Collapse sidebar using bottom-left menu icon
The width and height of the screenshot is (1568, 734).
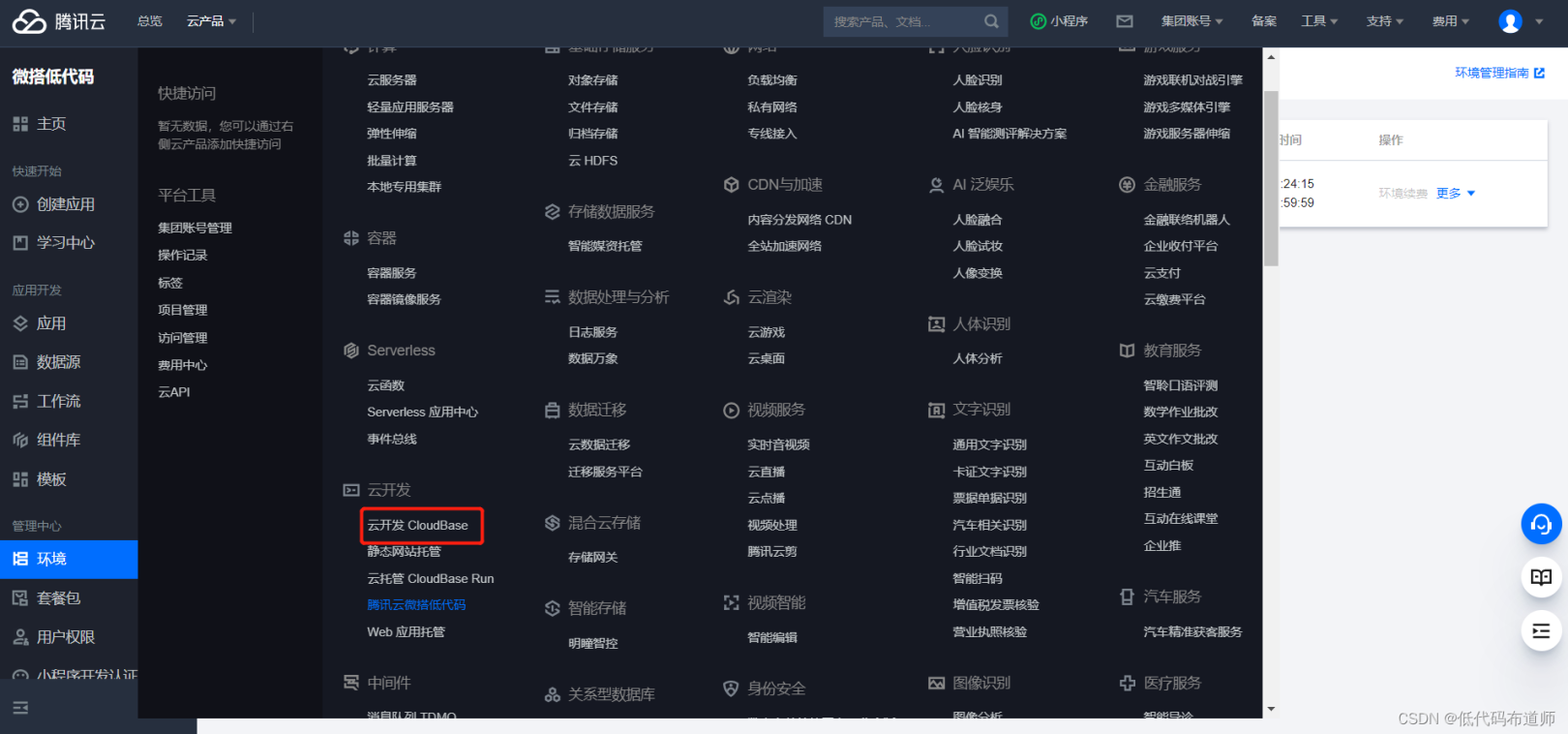point(20,708)
